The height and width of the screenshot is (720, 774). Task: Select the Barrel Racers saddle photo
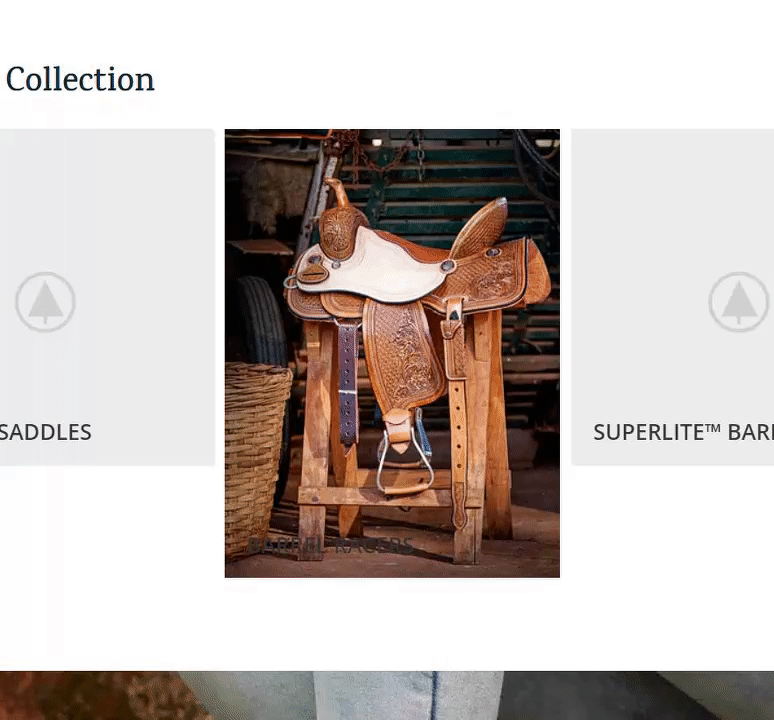(x=392, y=353)
